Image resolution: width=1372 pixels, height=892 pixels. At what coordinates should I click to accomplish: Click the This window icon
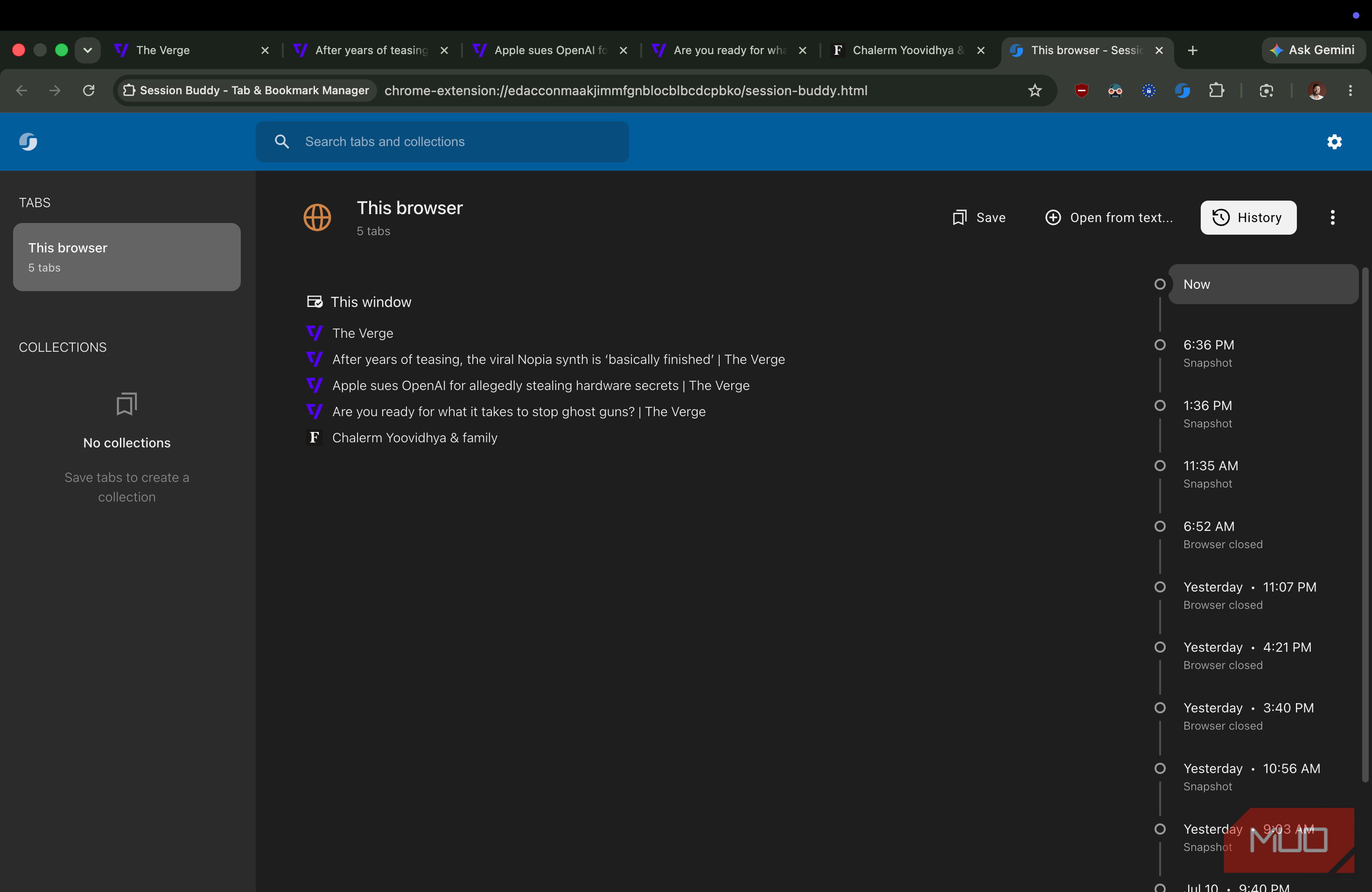314,301
